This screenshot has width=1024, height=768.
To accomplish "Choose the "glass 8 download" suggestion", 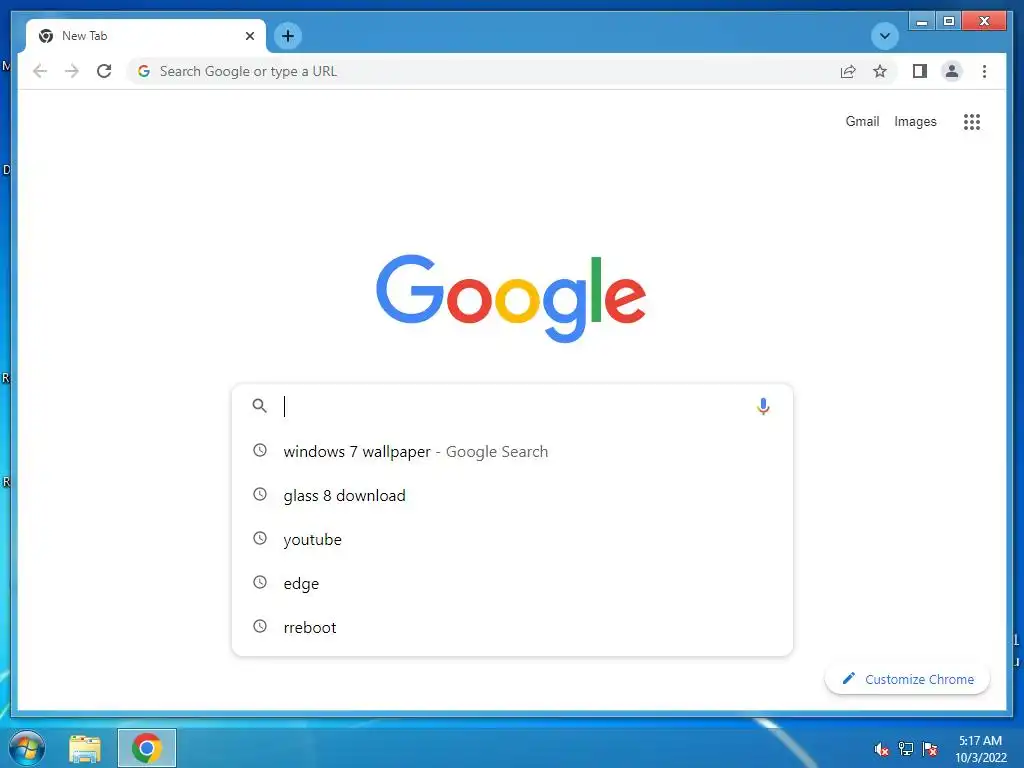I will 512,496.
